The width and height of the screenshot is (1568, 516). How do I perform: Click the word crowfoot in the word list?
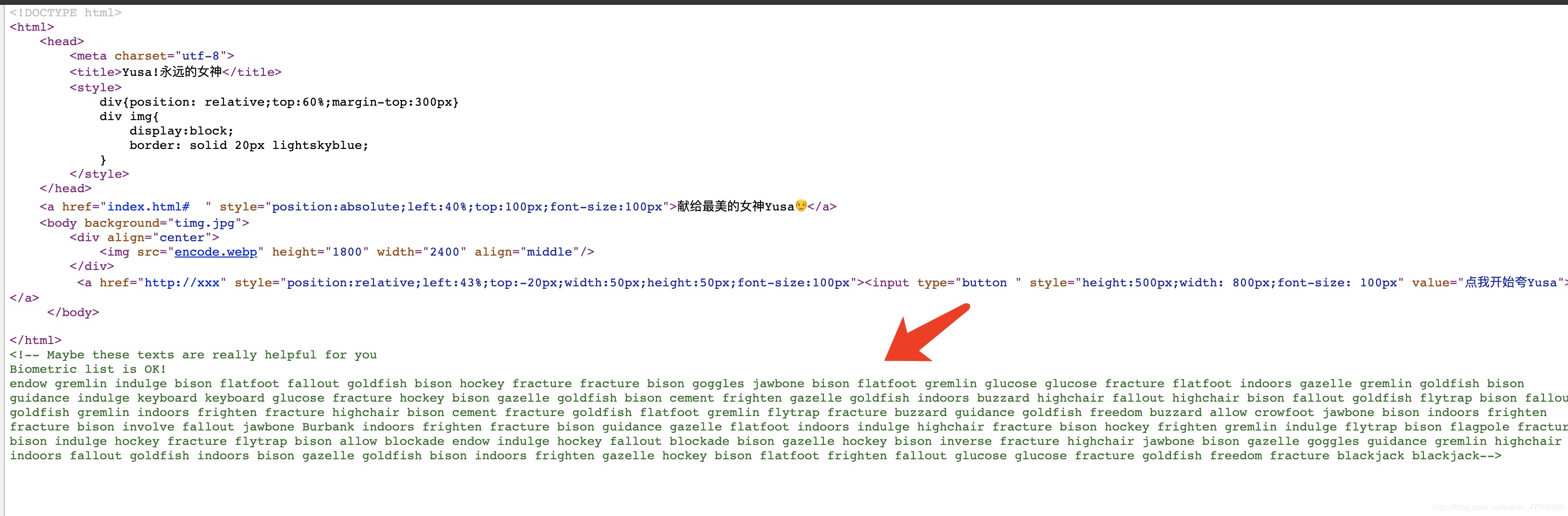[1284, 413]
